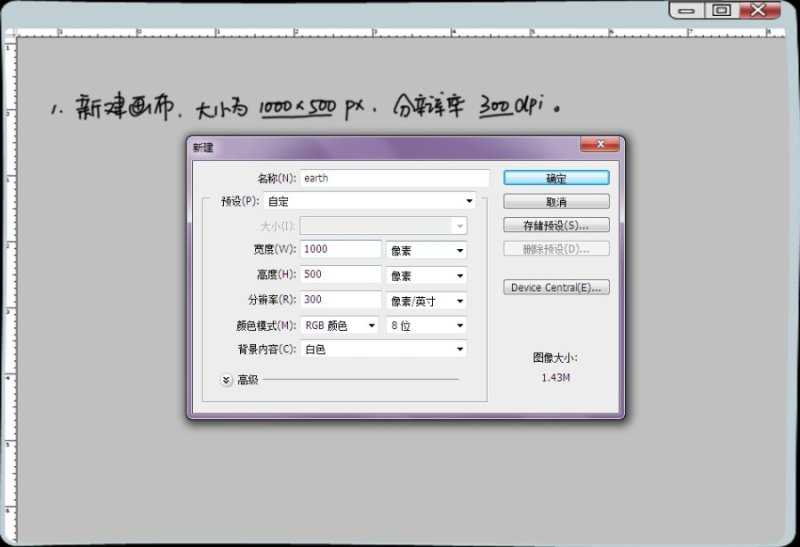This screenshot has width=800, height=547.
Task: Minimize the outer window
Action: point(685,10)
